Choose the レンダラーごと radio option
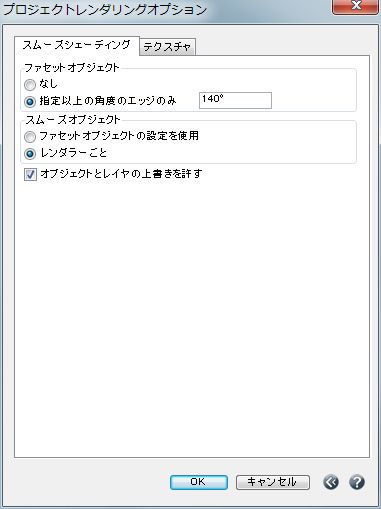Screen dimensions: 381x509 tap(30, 154)
